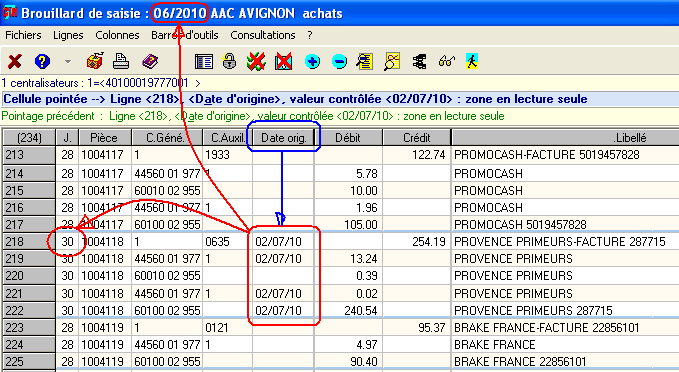Click the Pointage précédent status line
This screenshot has height=372, width=679.
[253, 116]
